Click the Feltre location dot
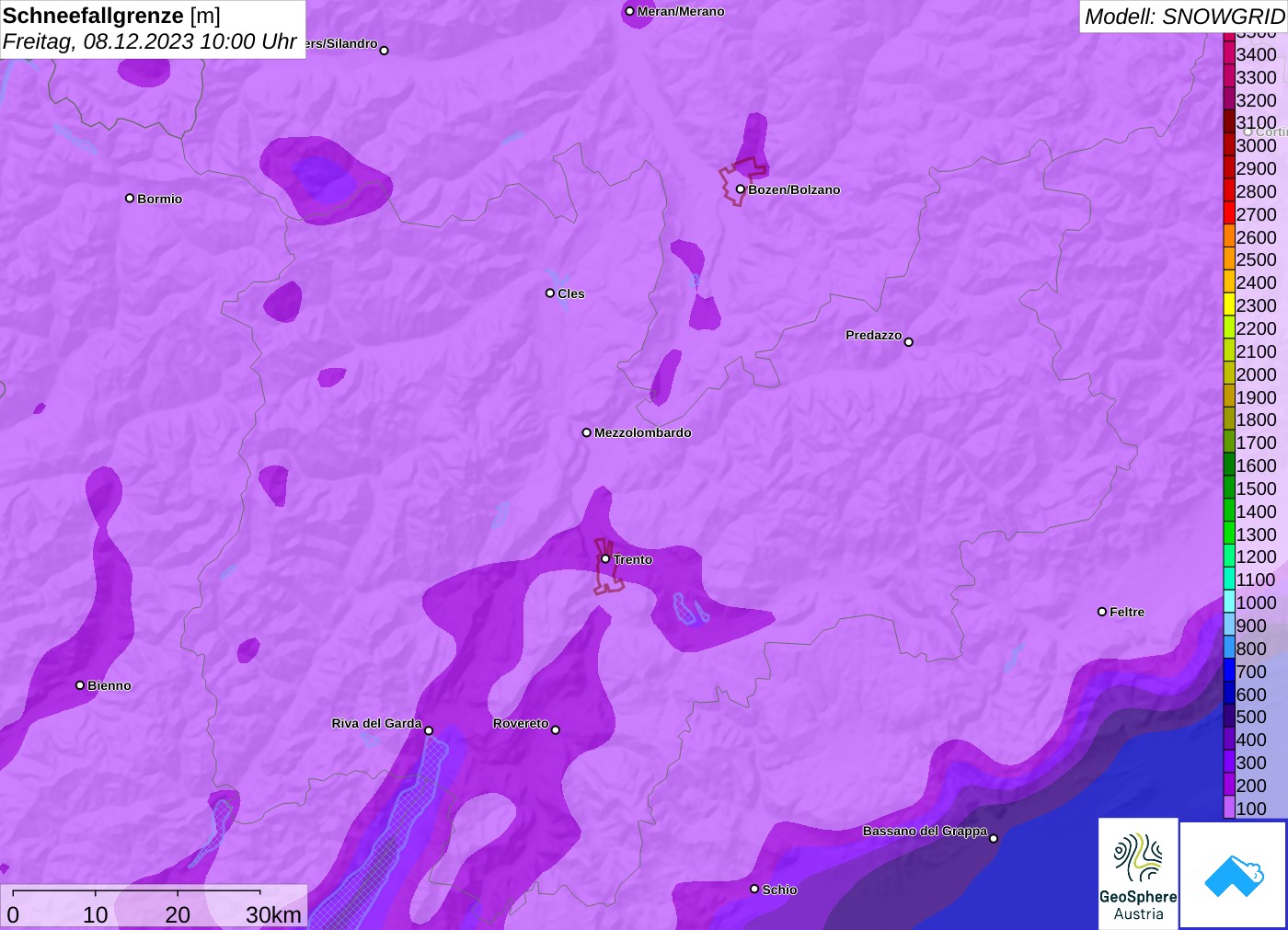This screenshot has height=930, width=1288. coord(1102,612)
